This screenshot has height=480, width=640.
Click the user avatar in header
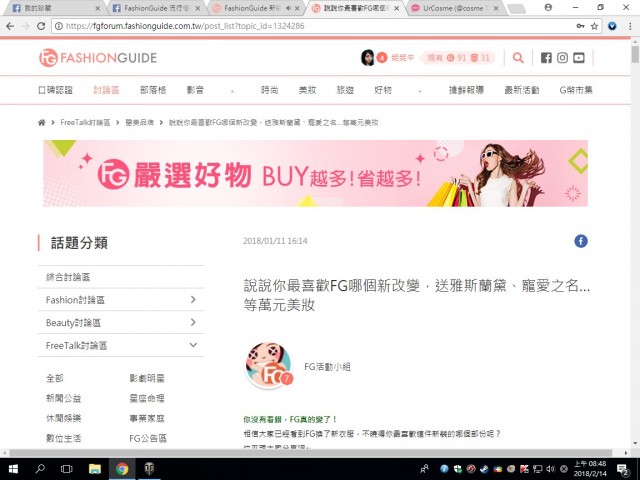click(x=367, y=58)
